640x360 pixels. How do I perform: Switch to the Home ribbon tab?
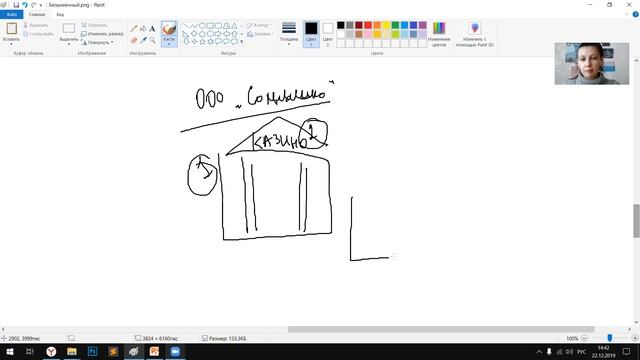coord(37,15)
